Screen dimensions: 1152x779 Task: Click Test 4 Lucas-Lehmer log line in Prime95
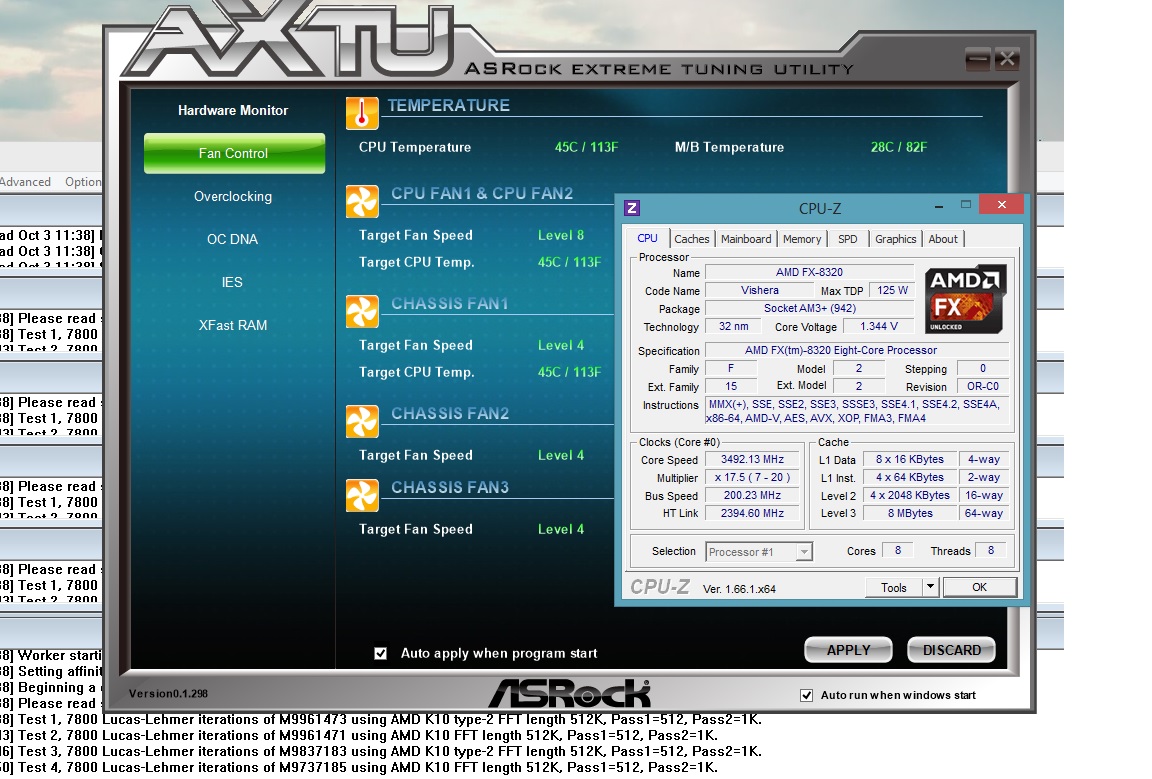(x=359, y=767)
